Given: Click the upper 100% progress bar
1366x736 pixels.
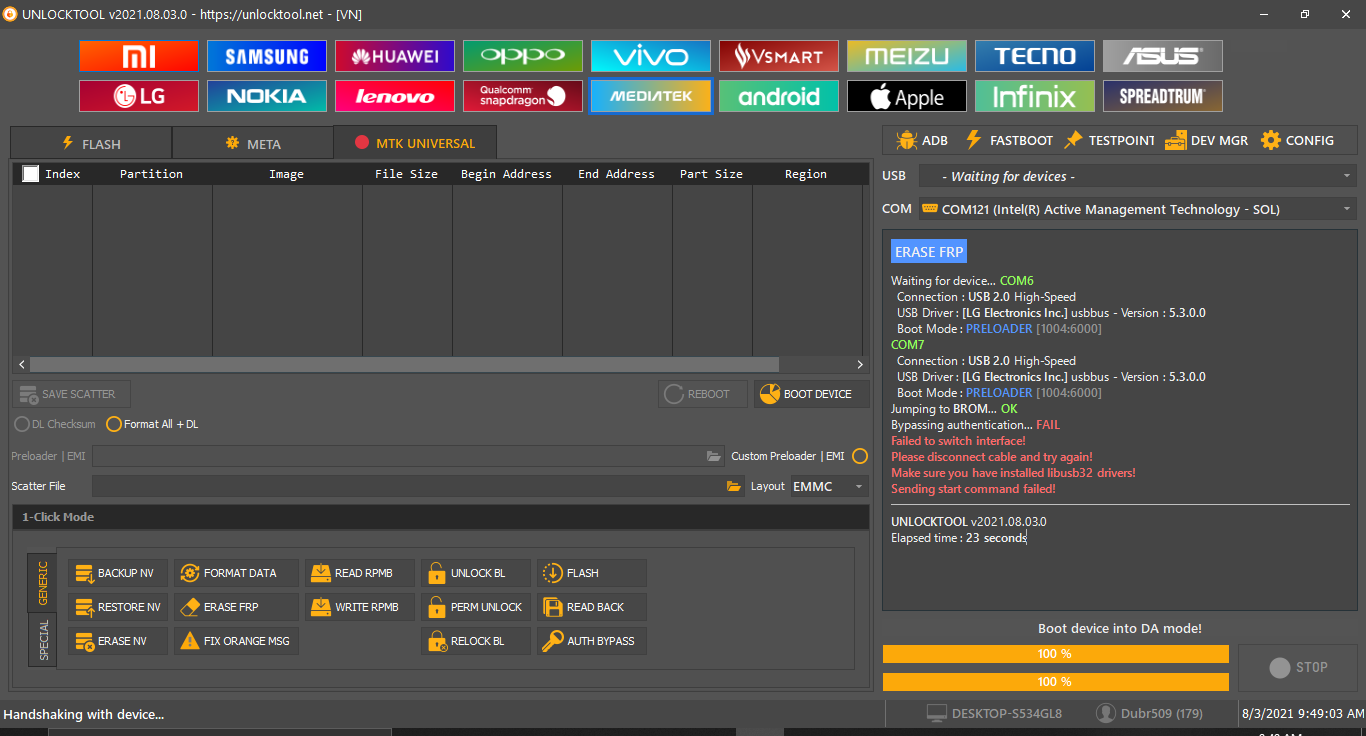Looking at the screenshot, I should (x=1055, y=654).
